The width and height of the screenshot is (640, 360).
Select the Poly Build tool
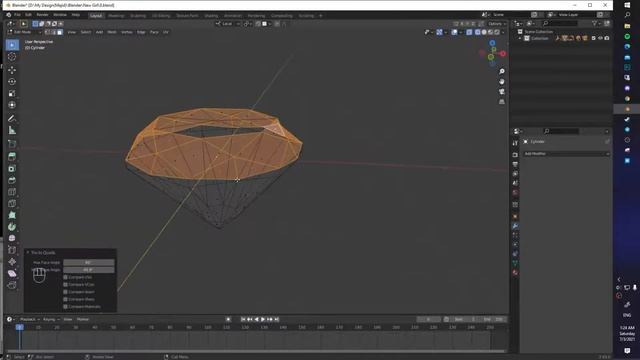[12, 215]
